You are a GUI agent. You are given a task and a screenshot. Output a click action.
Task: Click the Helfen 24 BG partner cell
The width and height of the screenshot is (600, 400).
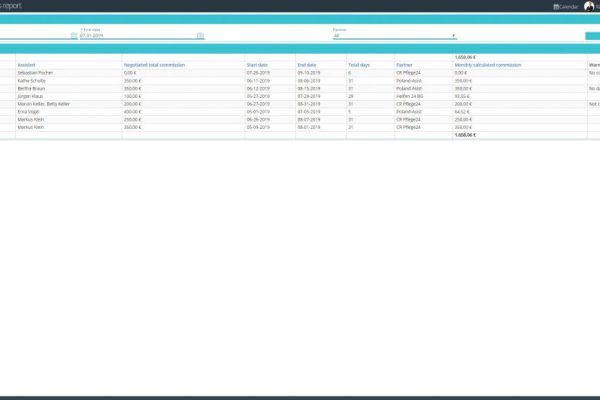tap(410, 96)
